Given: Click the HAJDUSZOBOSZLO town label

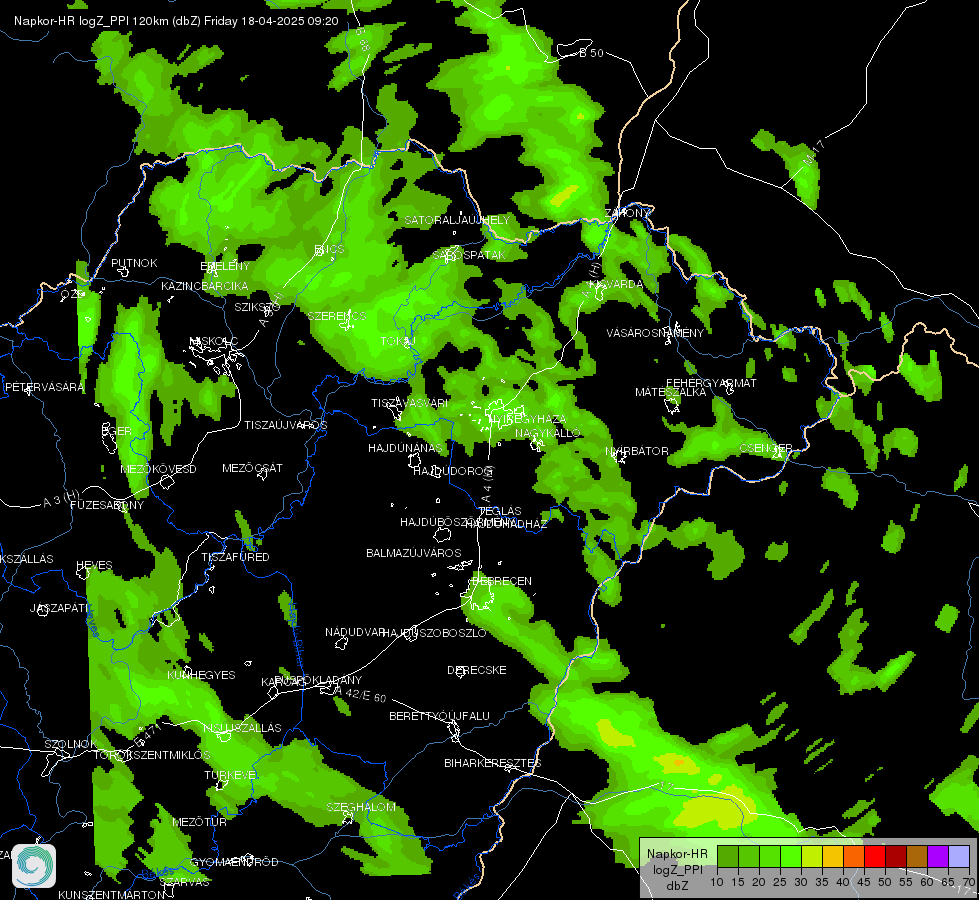Looking at the screenshot, I should click(435, 633).
